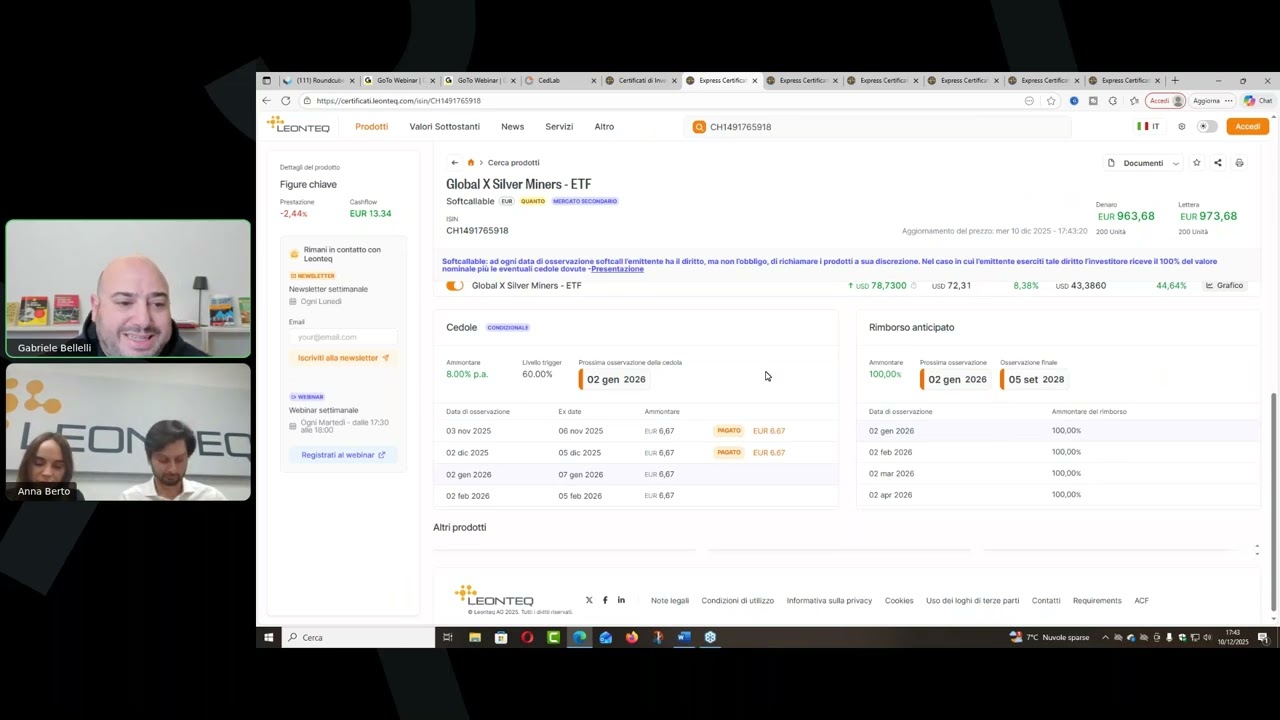Click Cerca prodotti breadcrumb link
The height and width of the screenshot is (720, 1280).
pyautogui.click(x=514, y=162)
